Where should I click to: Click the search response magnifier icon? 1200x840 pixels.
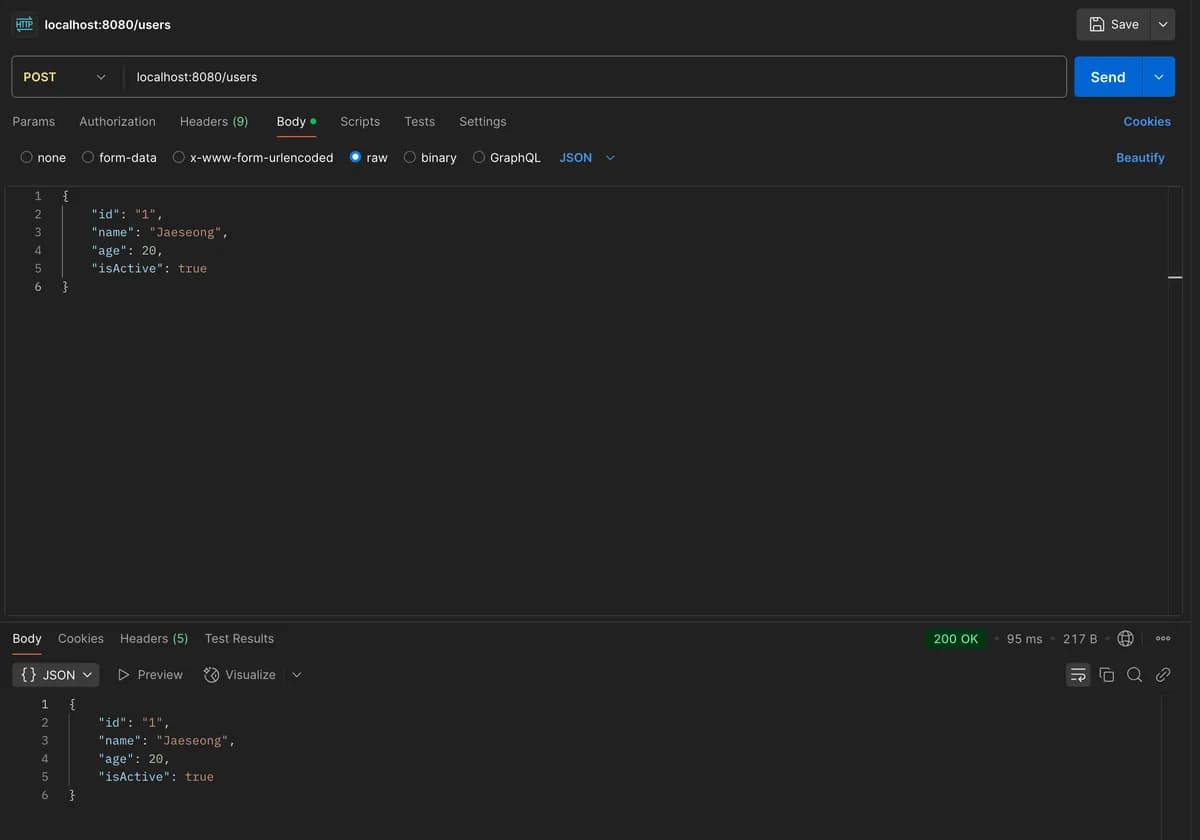coord(1134,675)
